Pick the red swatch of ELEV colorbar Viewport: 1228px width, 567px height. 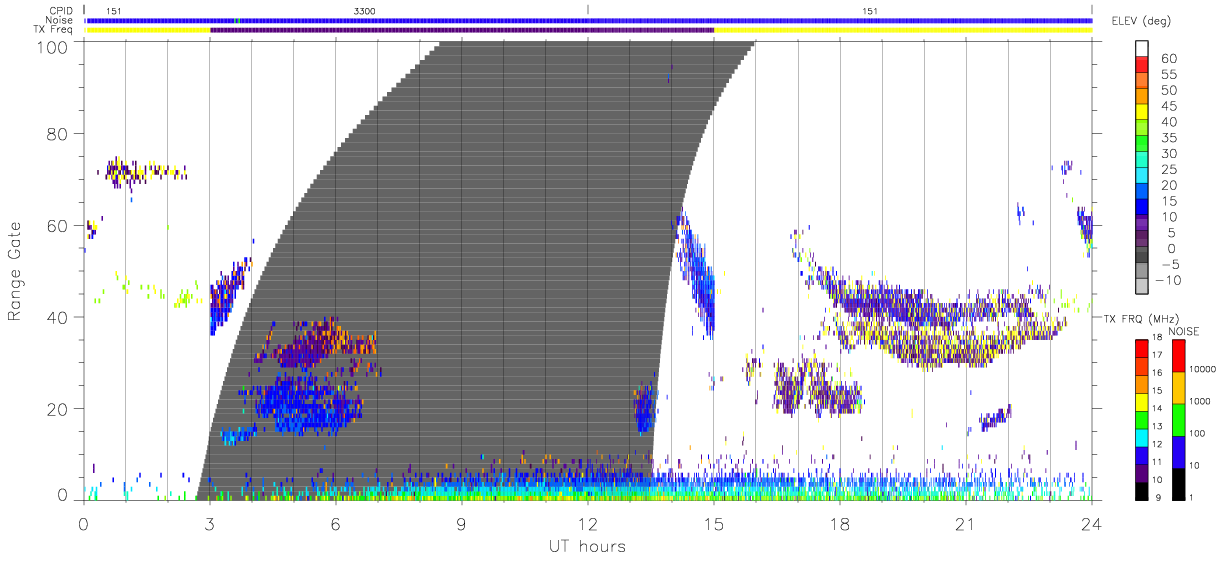pyautogui.click(x=1144, y=65)
